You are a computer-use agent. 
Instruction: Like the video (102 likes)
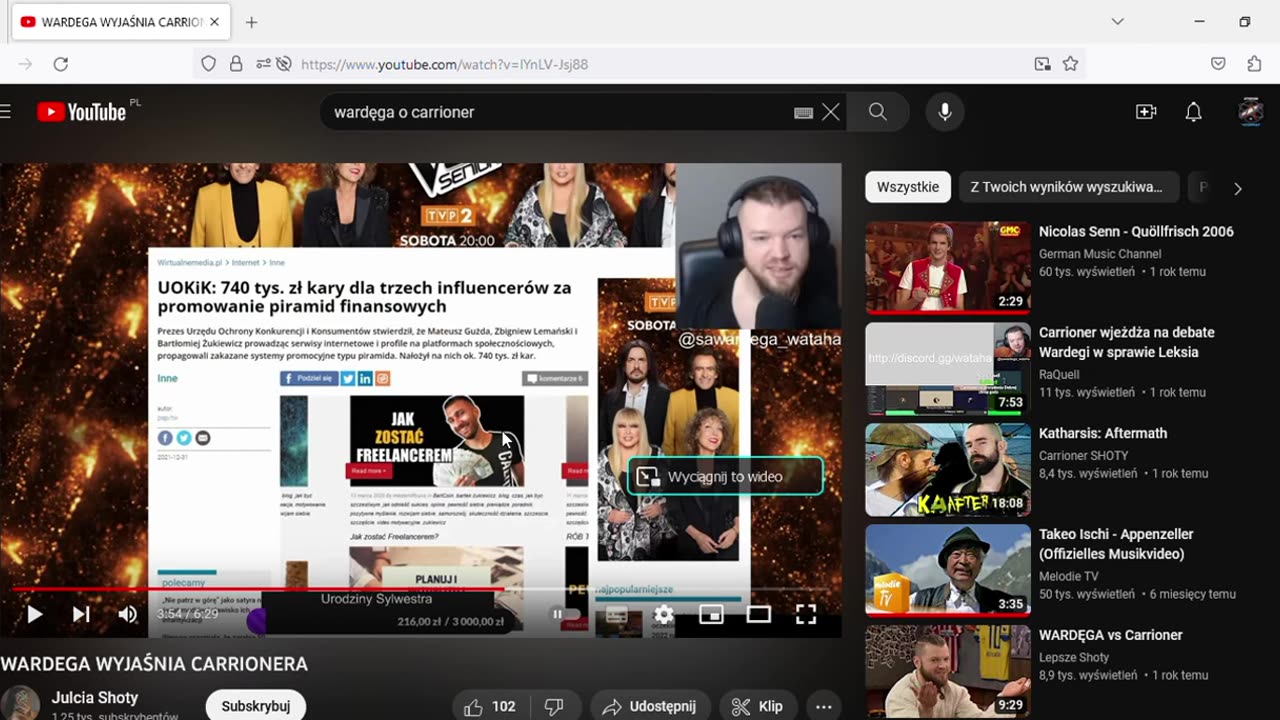click(x=489, y=706)
